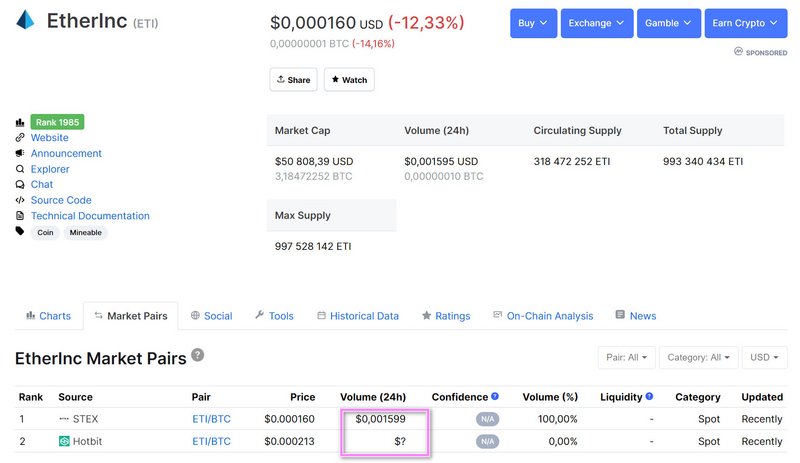This screenshot has height=463, width=800.
Task: Click the Hotbit source name
Action: [x=87, y=442]
